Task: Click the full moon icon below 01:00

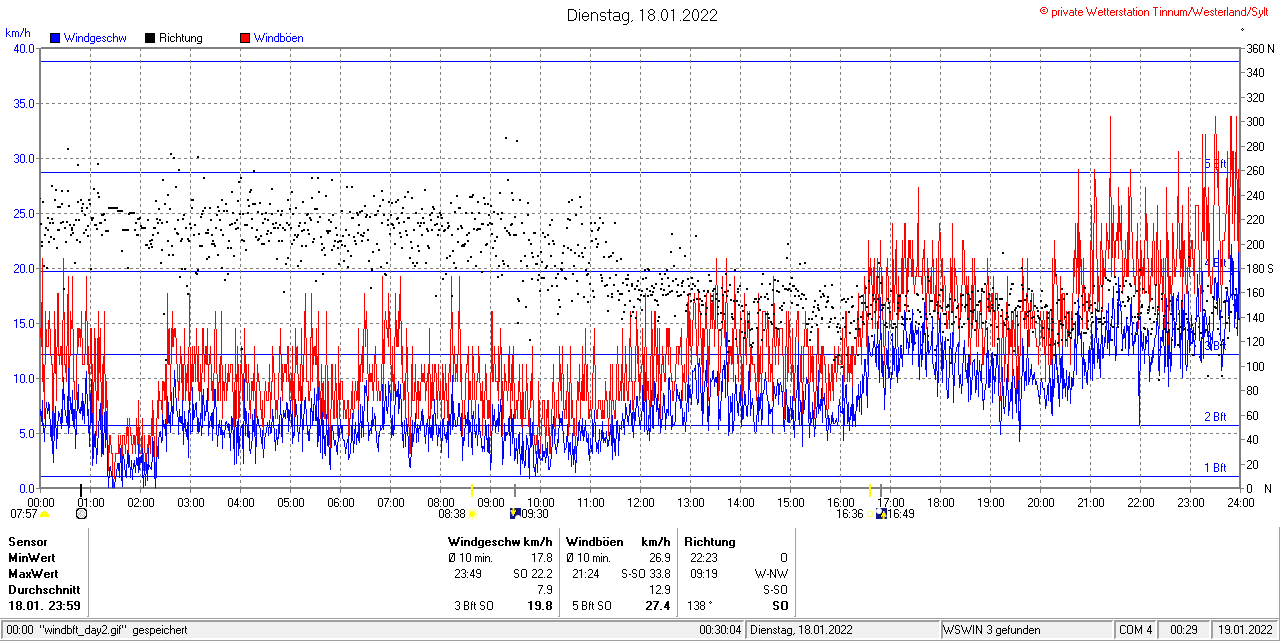Action: point(82,514)
